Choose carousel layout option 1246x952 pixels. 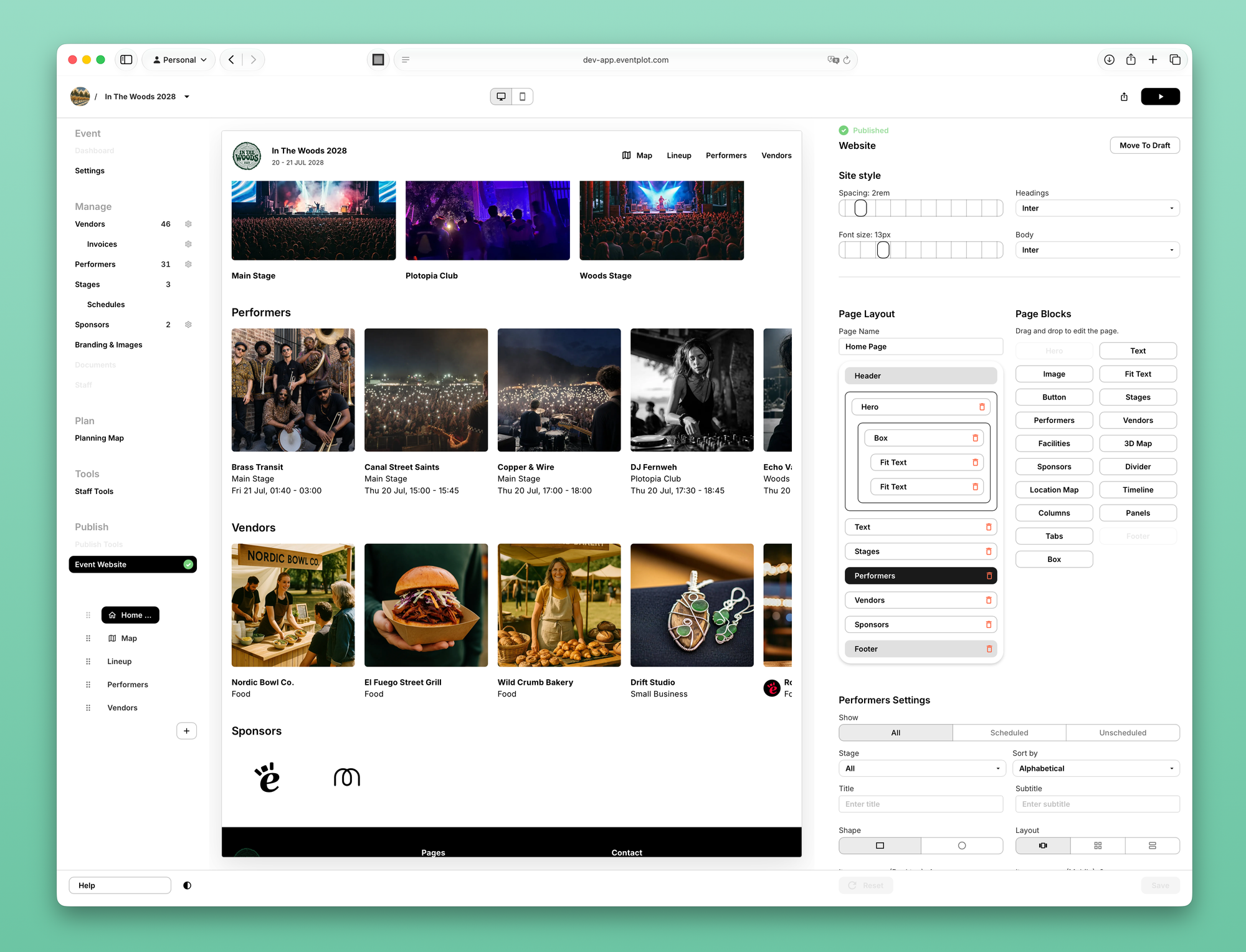click(x=1043, y=845)
